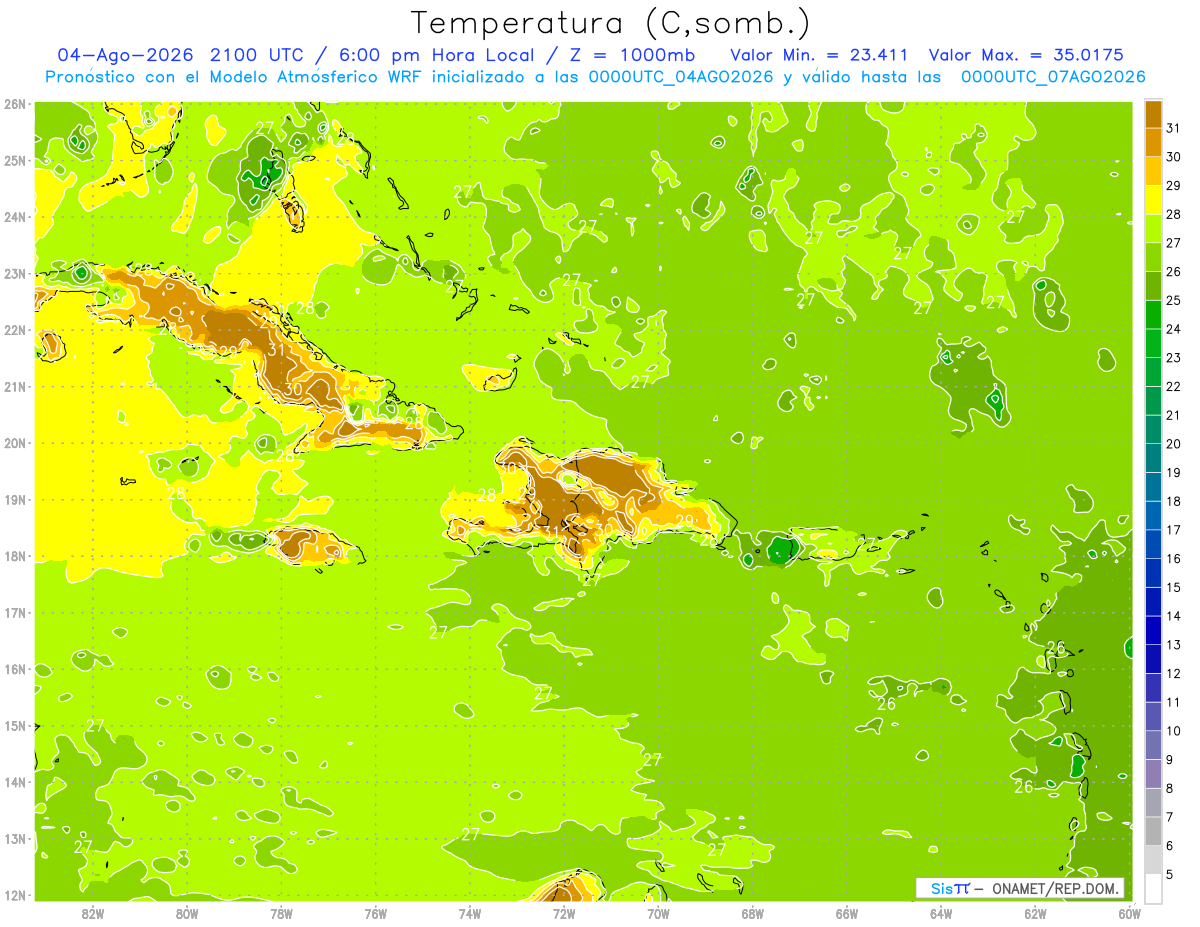Click the "22N" latitude axis label

[x=14, y=330]
